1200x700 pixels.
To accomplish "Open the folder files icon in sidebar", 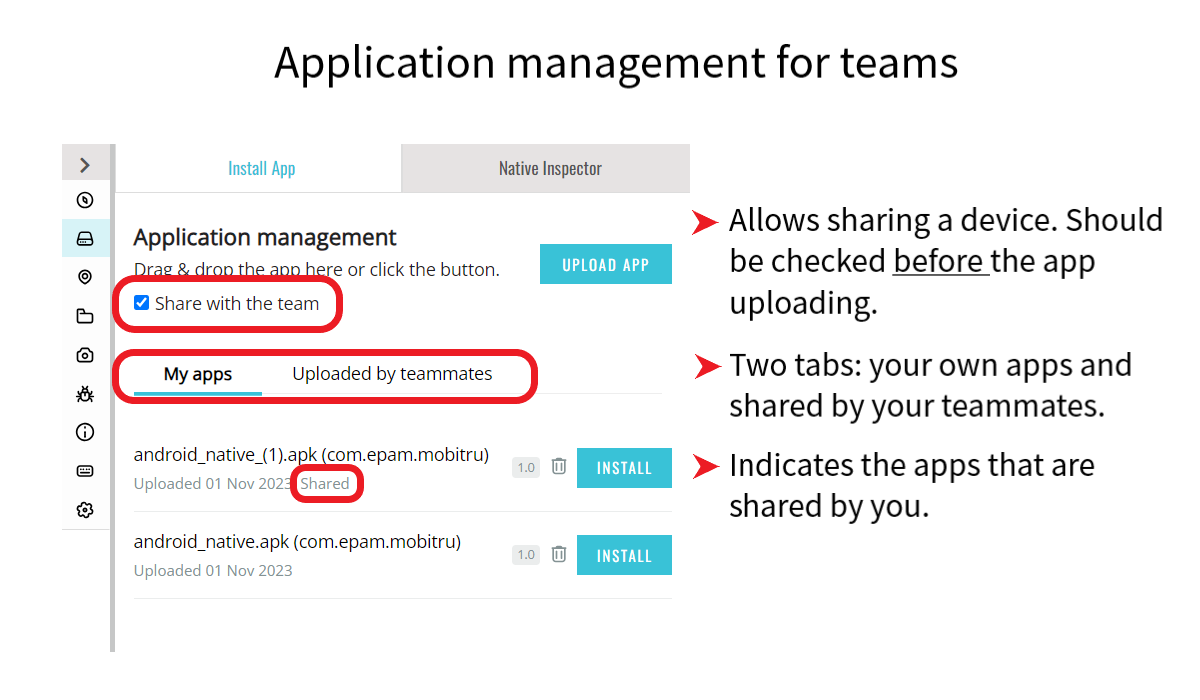I will coord(85,316).
